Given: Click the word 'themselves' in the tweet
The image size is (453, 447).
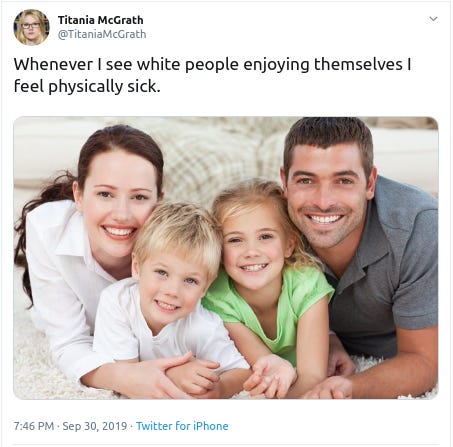Looking at the screenshot, I should pyautogui.click(x=358, y=64).
